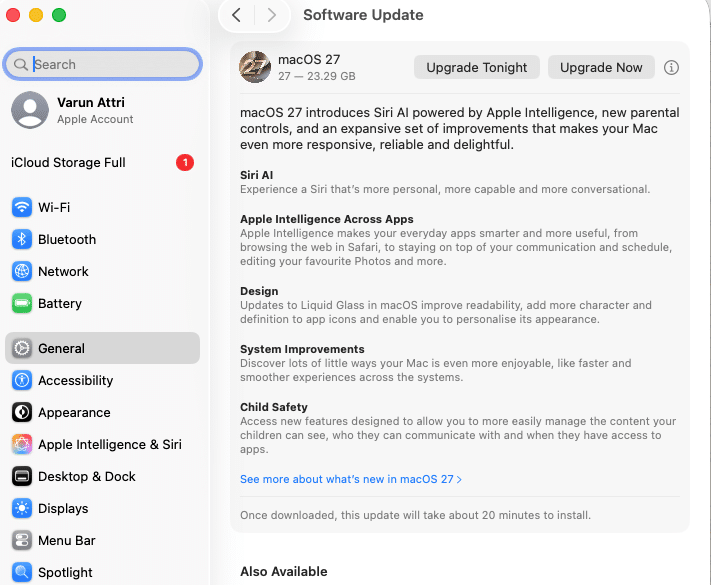Open Wi-Fi settings
The width and height of the screenshot is (711, 585).
point(102,207)
